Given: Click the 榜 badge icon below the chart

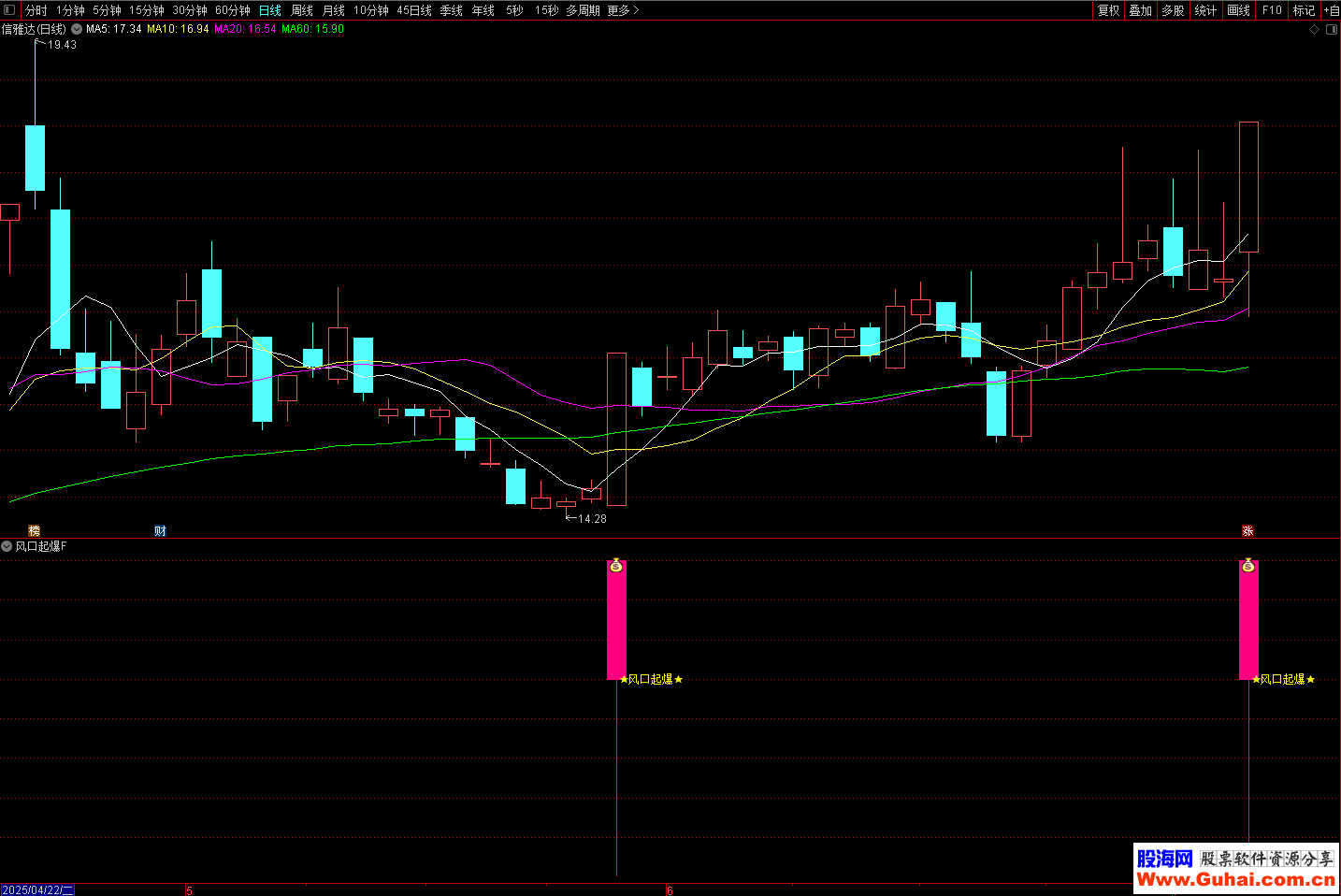Looking at the screenshot, I should click(35, 530).
